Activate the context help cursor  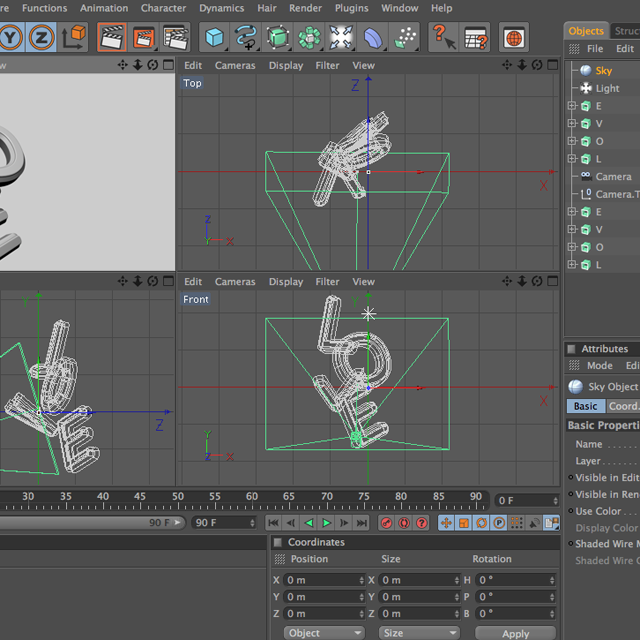tap(444, 38)
